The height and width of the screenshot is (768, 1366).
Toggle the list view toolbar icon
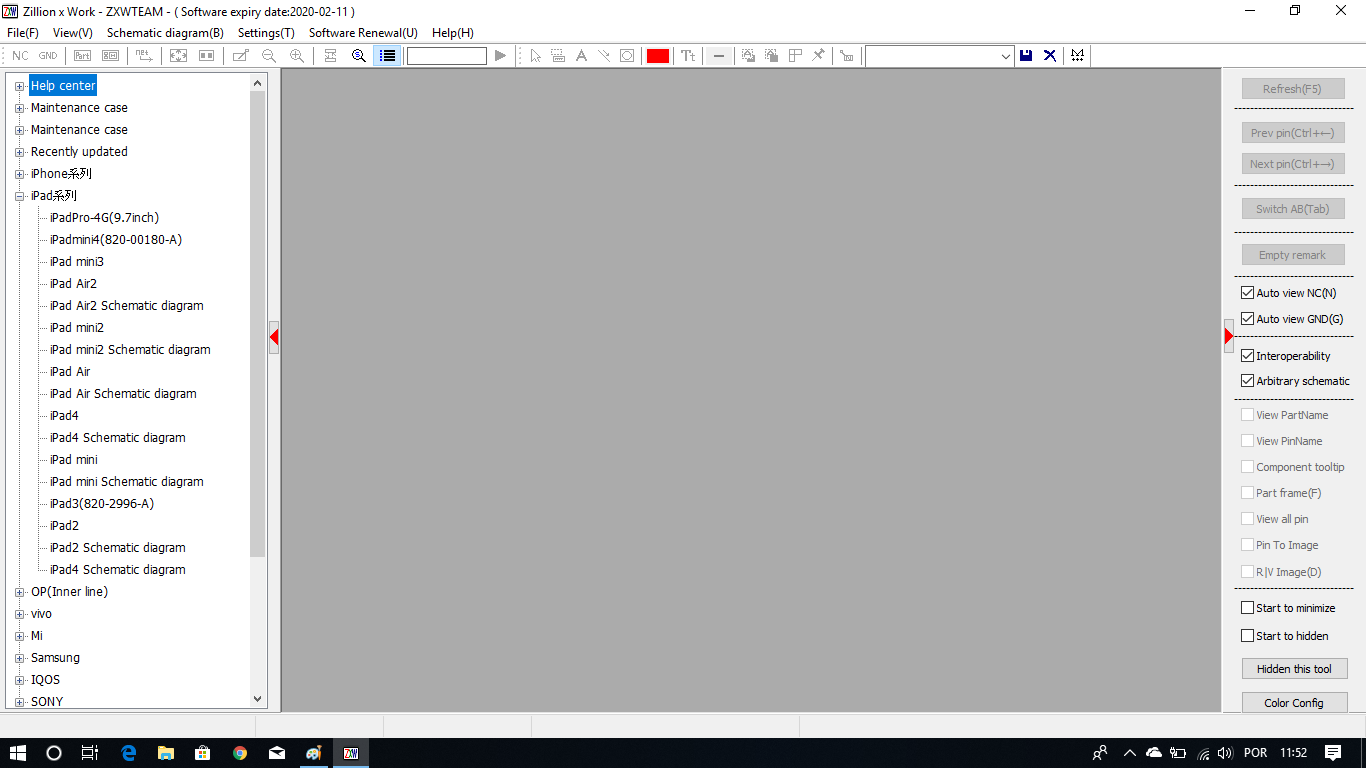pos(387,56)
